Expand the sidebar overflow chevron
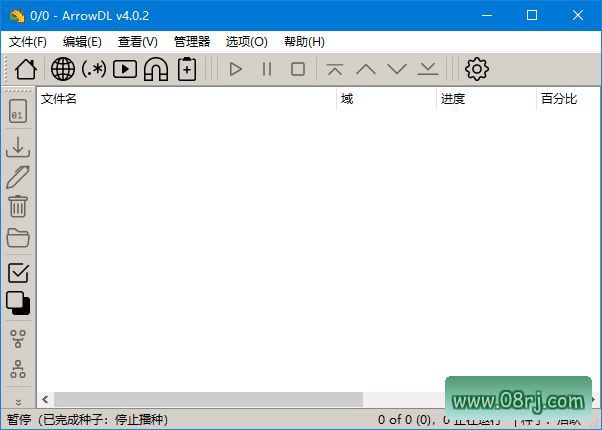The image size is (602, 430). [x=18, y=400]
